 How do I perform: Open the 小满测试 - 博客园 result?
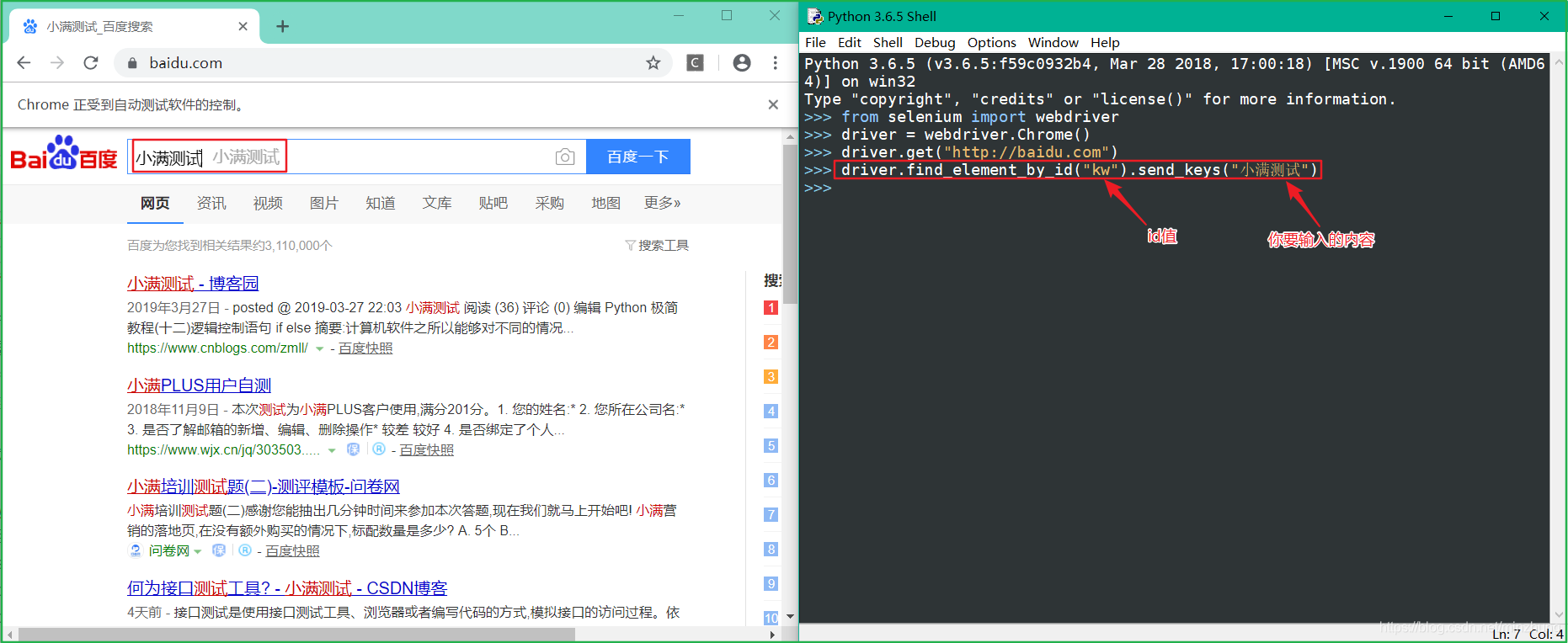pyautogui.click(x=193, y=284)
